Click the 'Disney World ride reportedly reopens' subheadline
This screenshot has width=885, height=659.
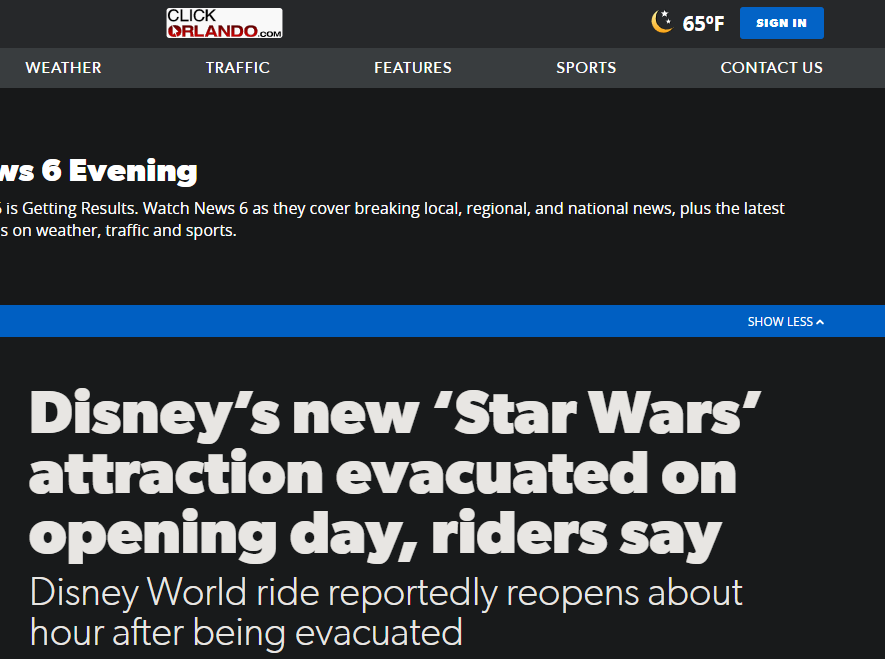[x=385, y=592]
